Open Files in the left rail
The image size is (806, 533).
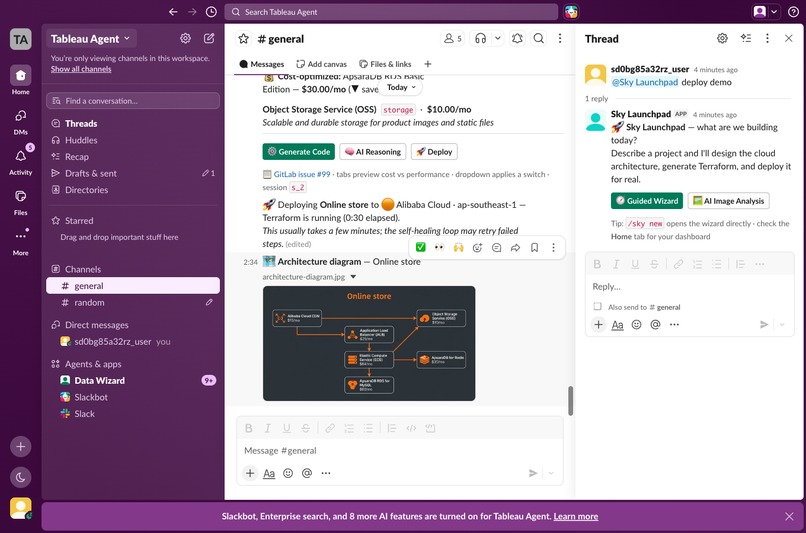(21, 201)
